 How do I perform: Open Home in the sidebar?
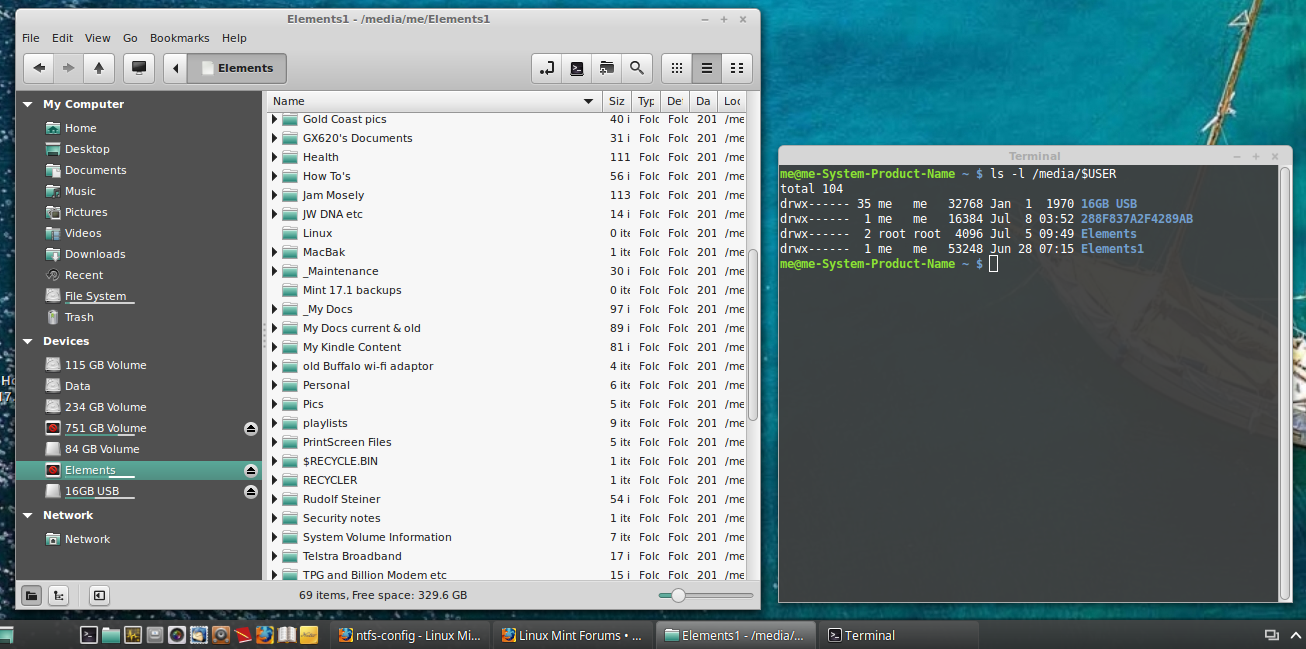(x=80, y=128)
